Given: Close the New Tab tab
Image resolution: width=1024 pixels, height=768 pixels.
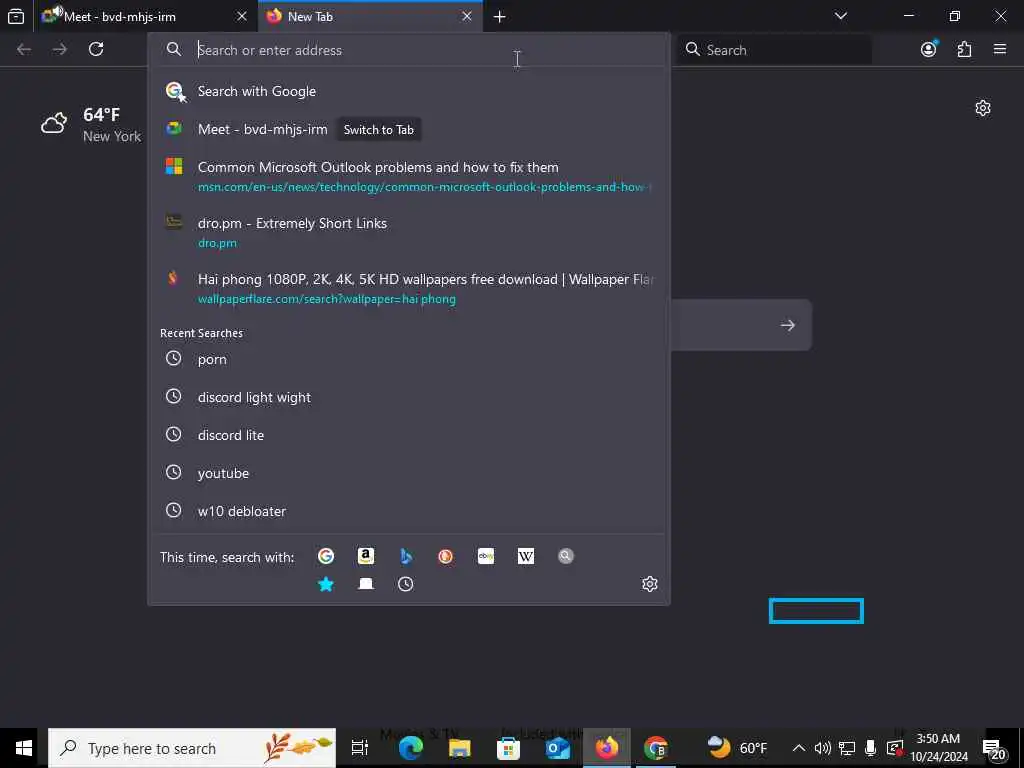Looking at the screenshot, I should click(x=467, y=16).
